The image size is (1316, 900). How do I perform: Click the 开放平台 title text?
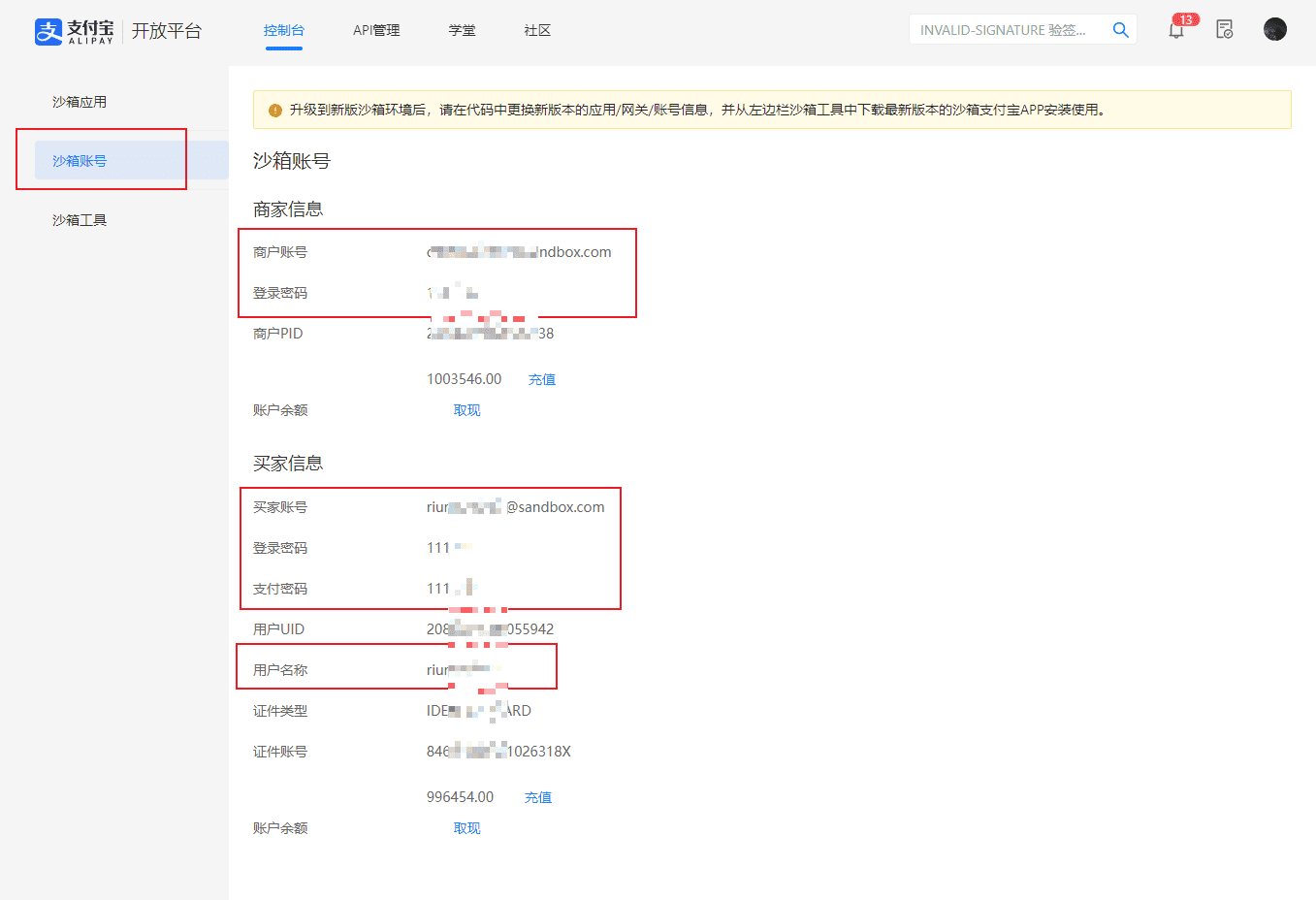[167, 31]
